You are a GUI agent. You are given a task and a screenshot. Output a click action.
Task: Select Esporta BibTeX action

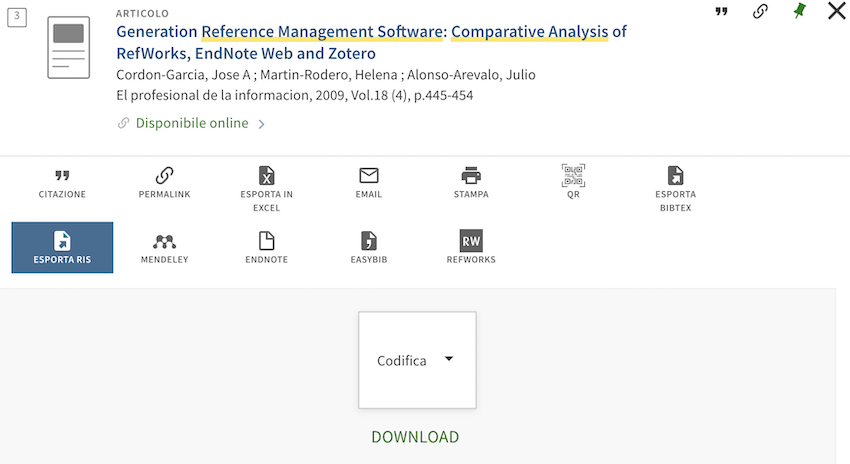pos(675,189)
